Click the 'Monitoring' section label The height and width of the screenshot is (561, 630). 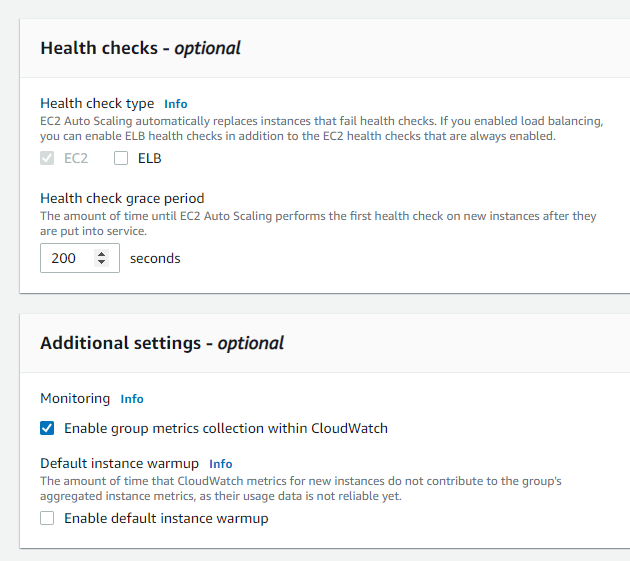coord(75,398)
